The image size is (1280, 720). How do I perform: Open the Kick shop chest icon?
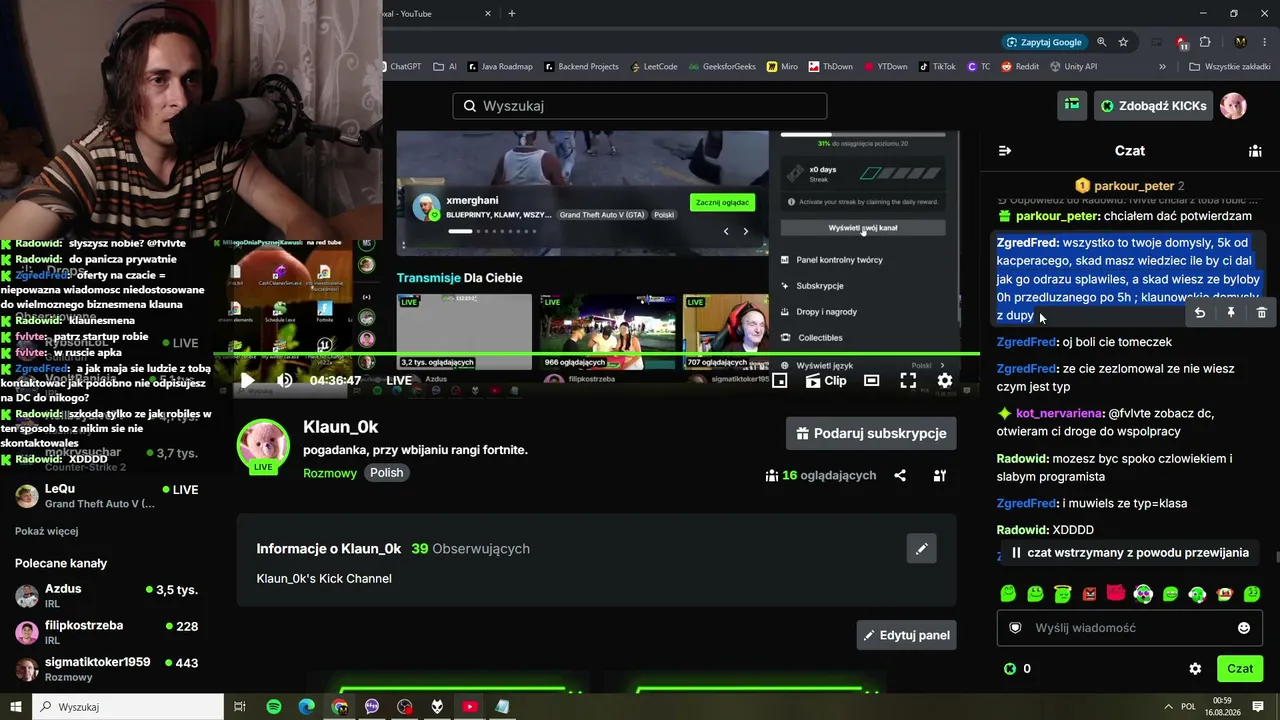(1072, 105)
